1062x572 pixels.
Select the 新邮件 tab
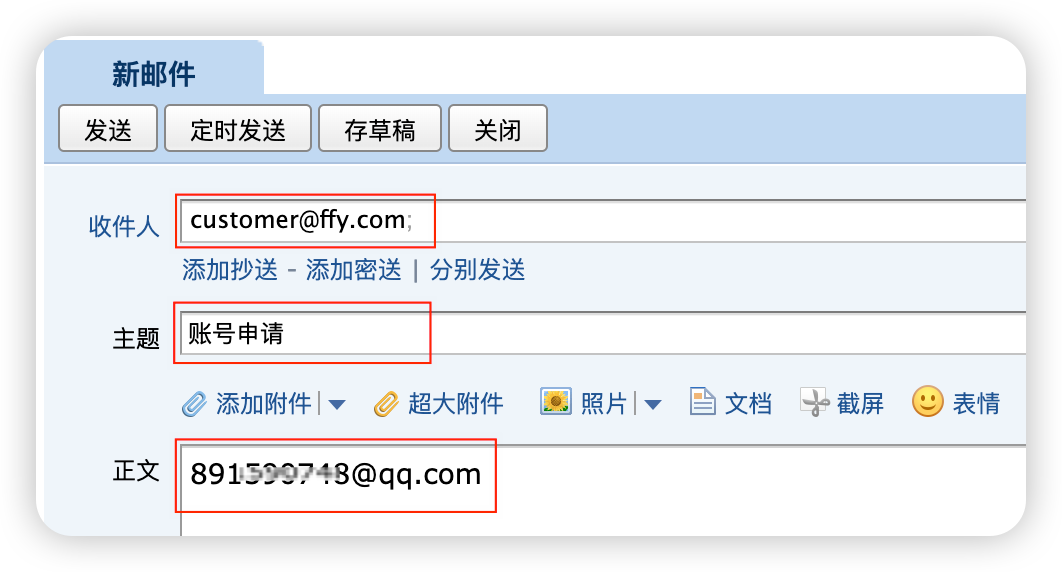(154, 73)
